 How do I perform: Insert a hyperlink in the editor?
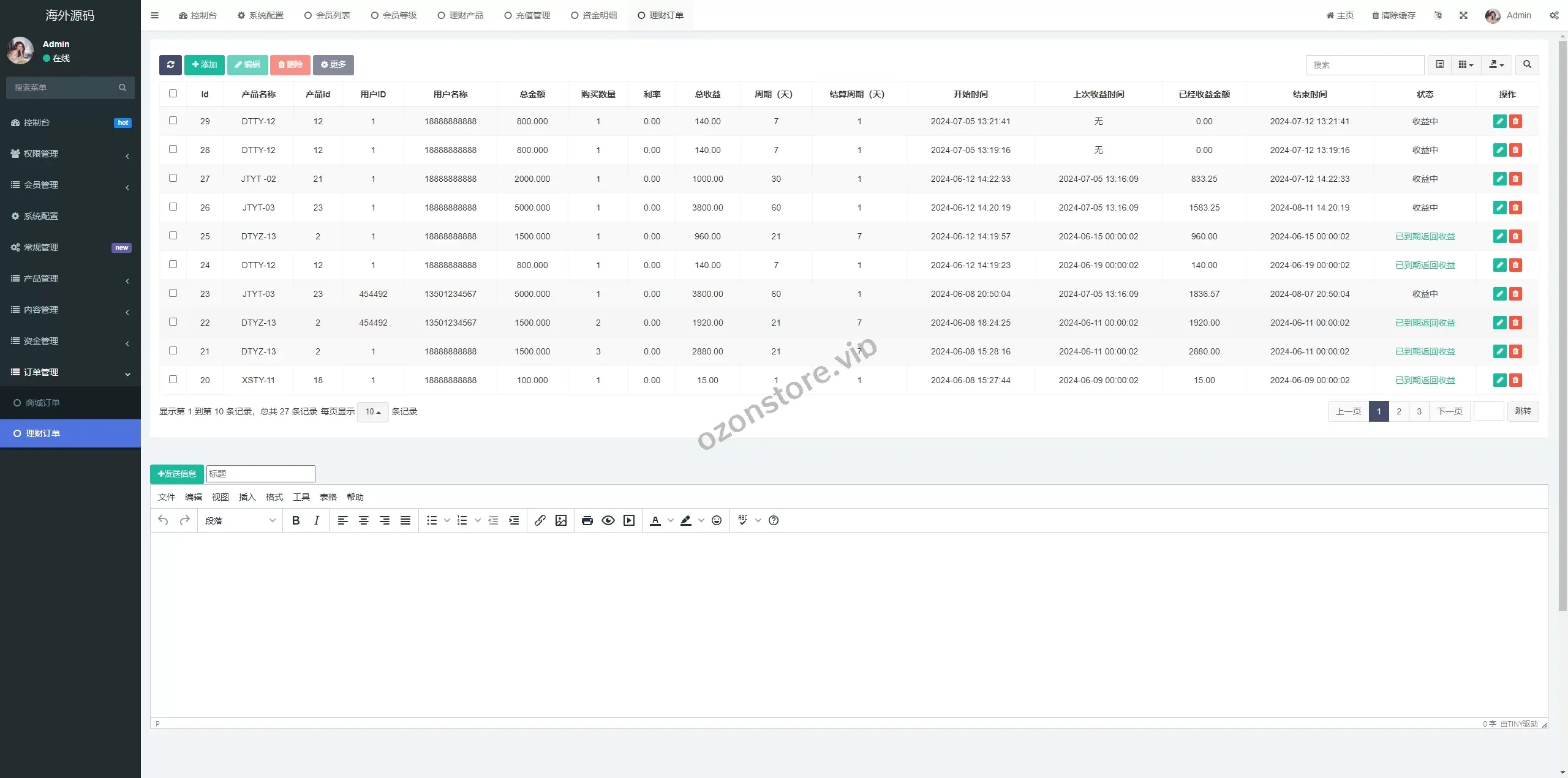coord(540,520)
